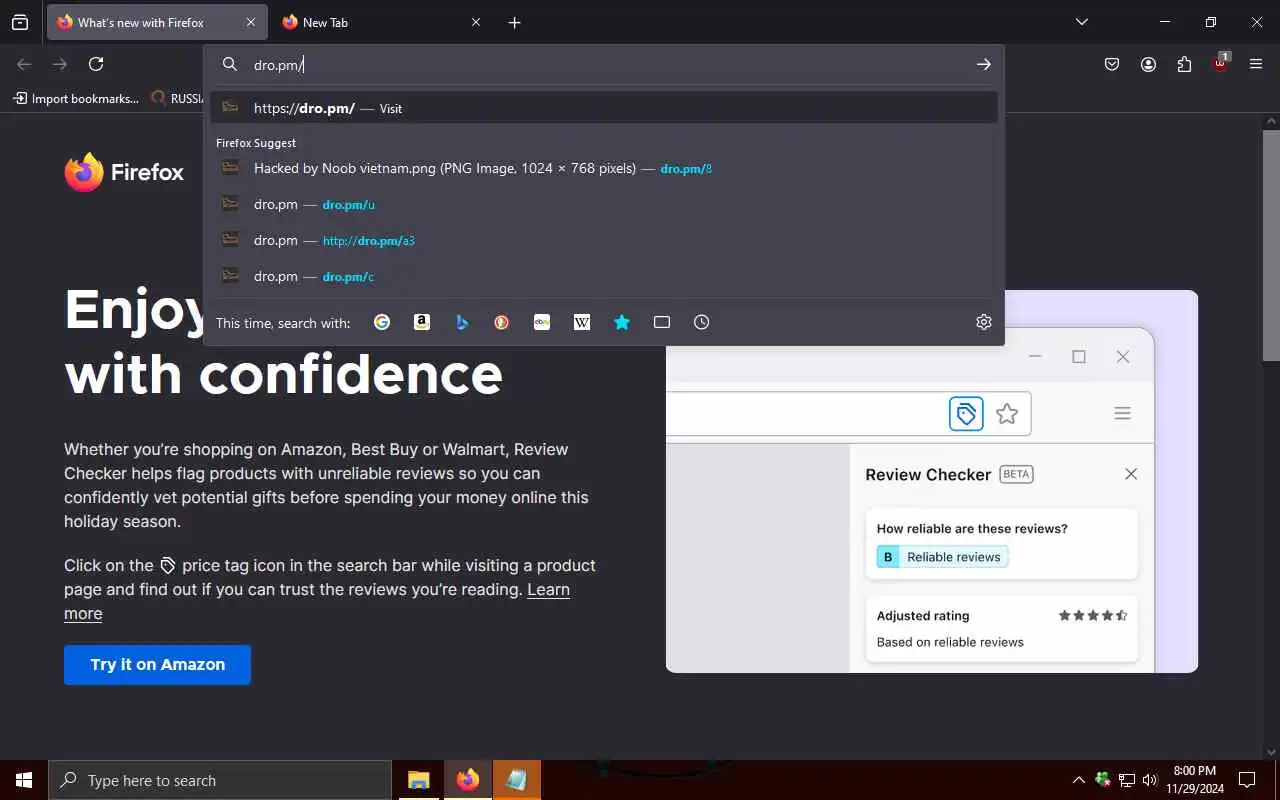Click Save to Pocket icon
Image resolution: width=1280 pixels, height=800 pixels.
tap(1112, 64)
